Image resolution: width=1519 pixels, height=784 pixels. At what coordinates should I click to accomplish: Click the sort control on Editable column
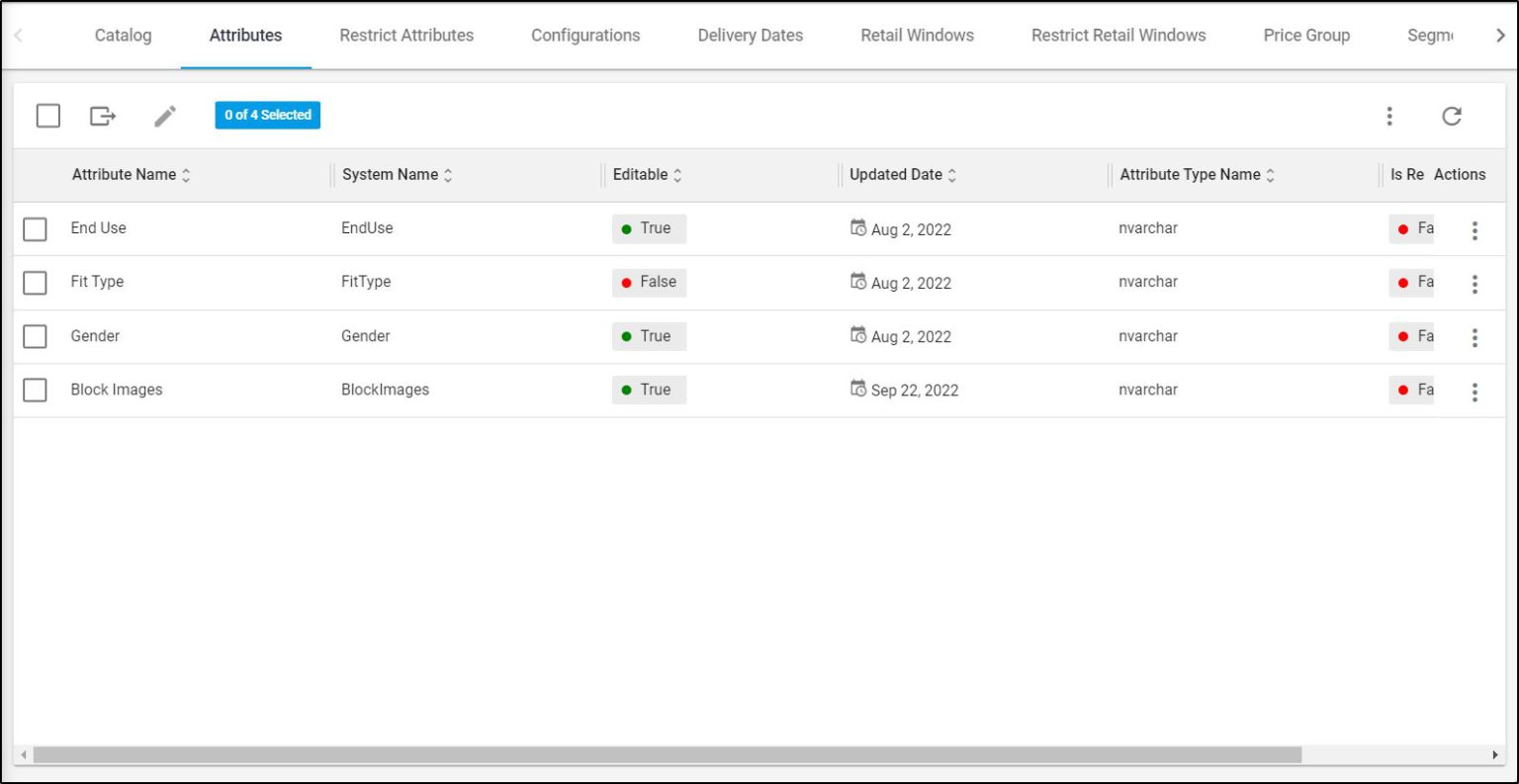tap(678, 174)
